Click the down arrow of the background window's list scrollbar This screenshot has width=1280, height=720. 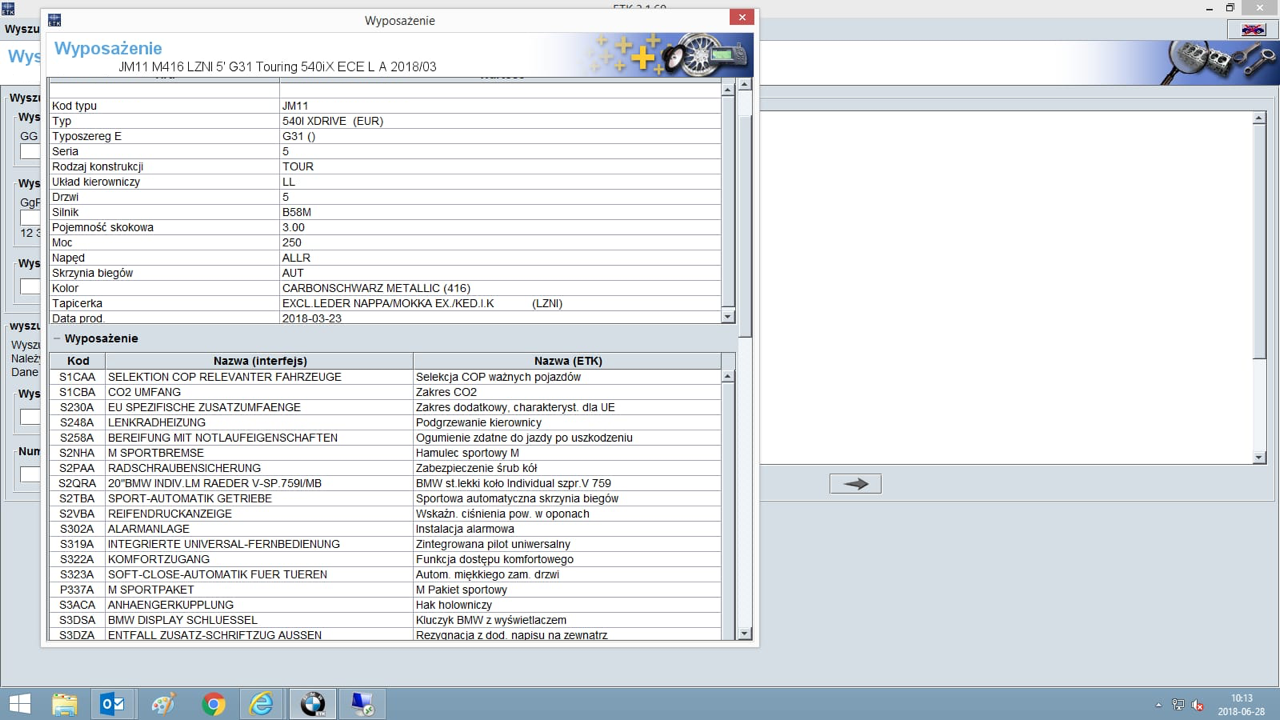(x=1259, y=457)
